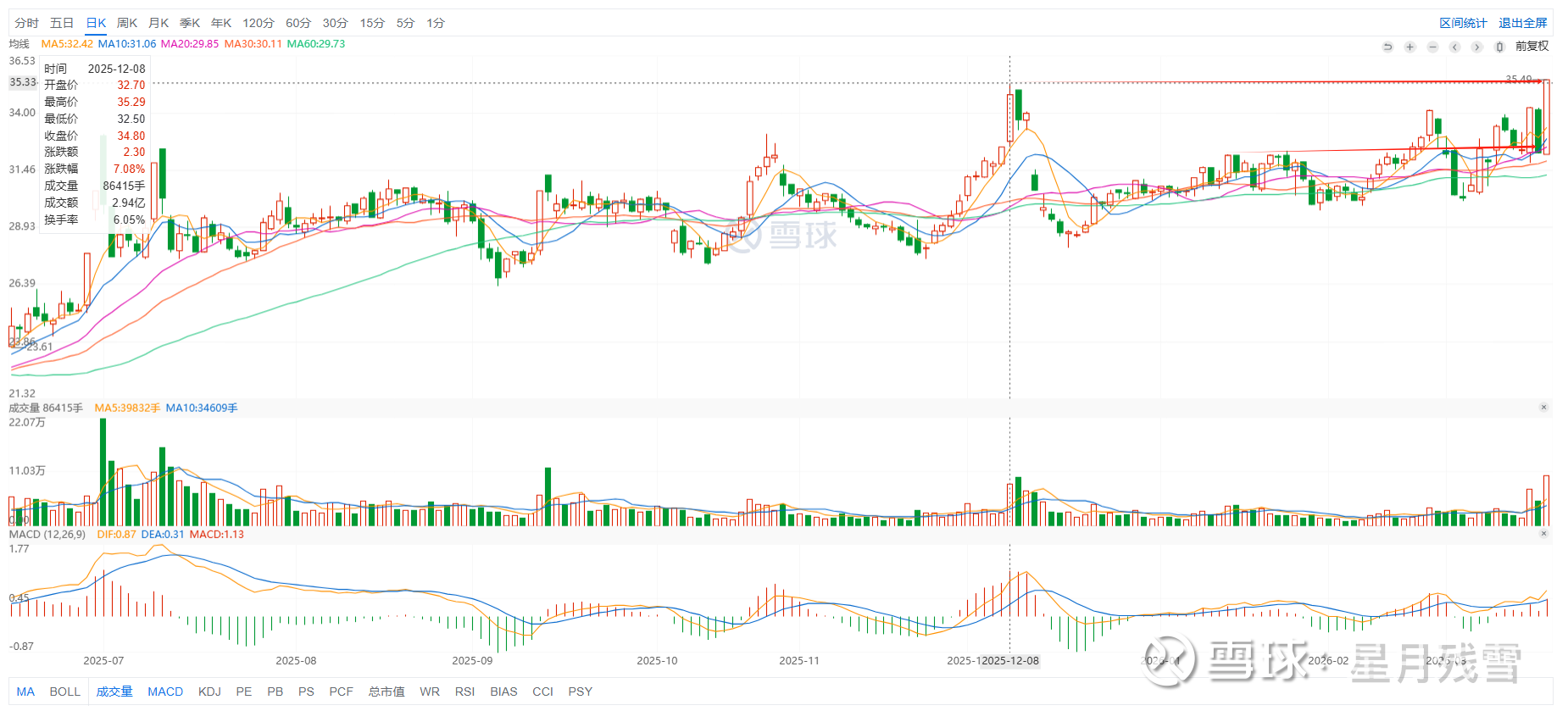Screen dimensions: 1568x711
Task: Click the undo/reset chart view icon
Action: pyautogui.click(x=1387, y=47)
